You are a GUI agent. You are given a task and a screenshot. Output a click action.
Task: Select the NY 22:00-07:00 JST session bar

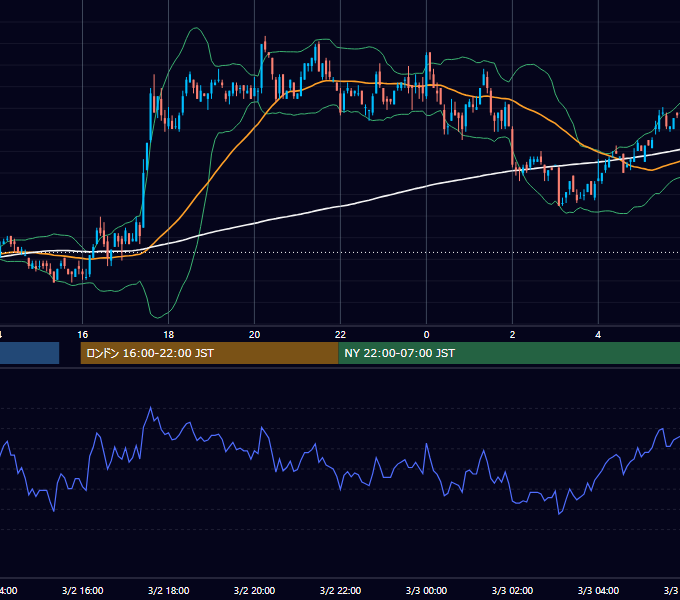click(509, 353)
